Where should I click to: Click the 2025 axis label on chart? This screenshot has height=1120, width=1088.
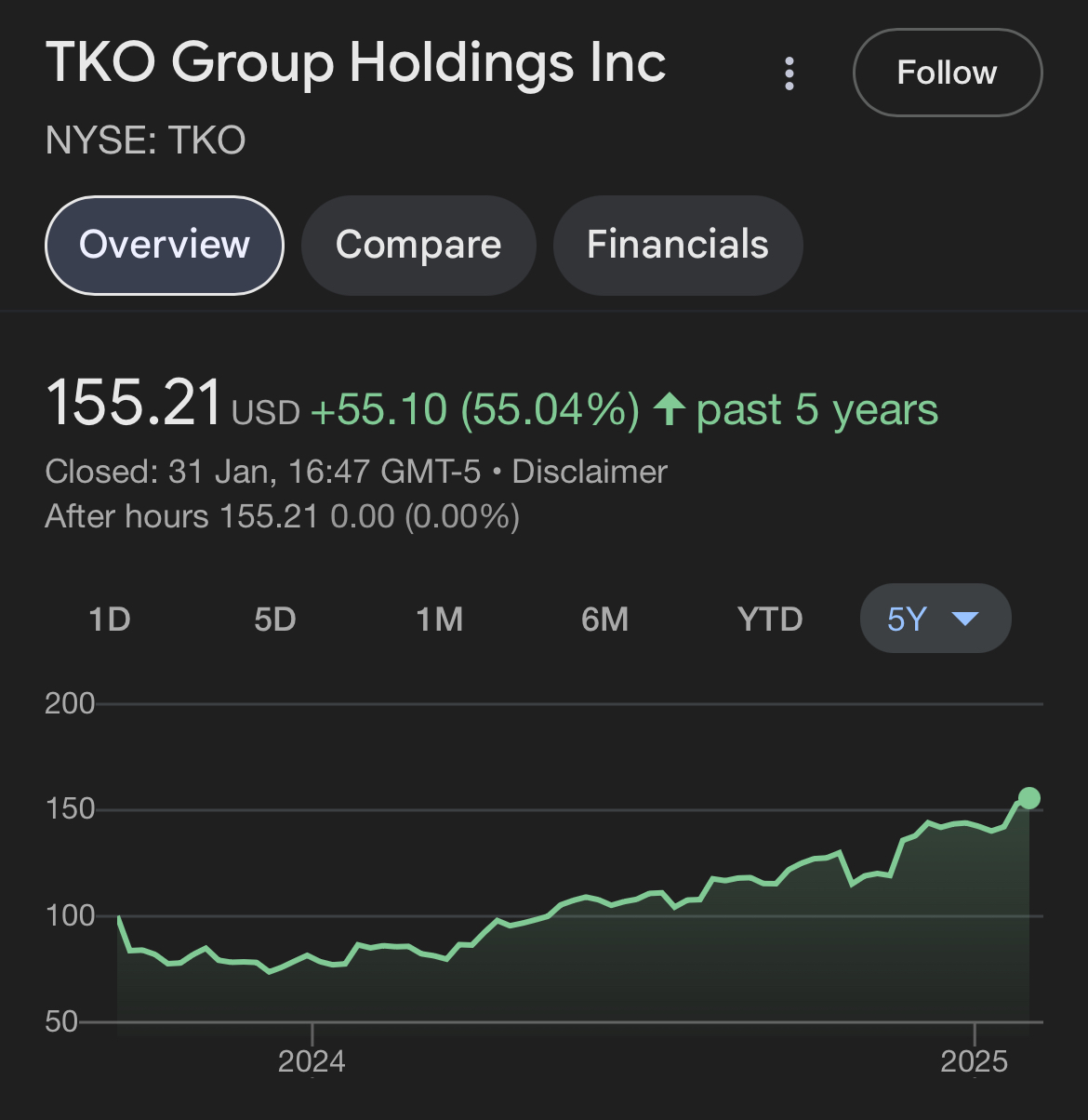(x=974, y=1061)
